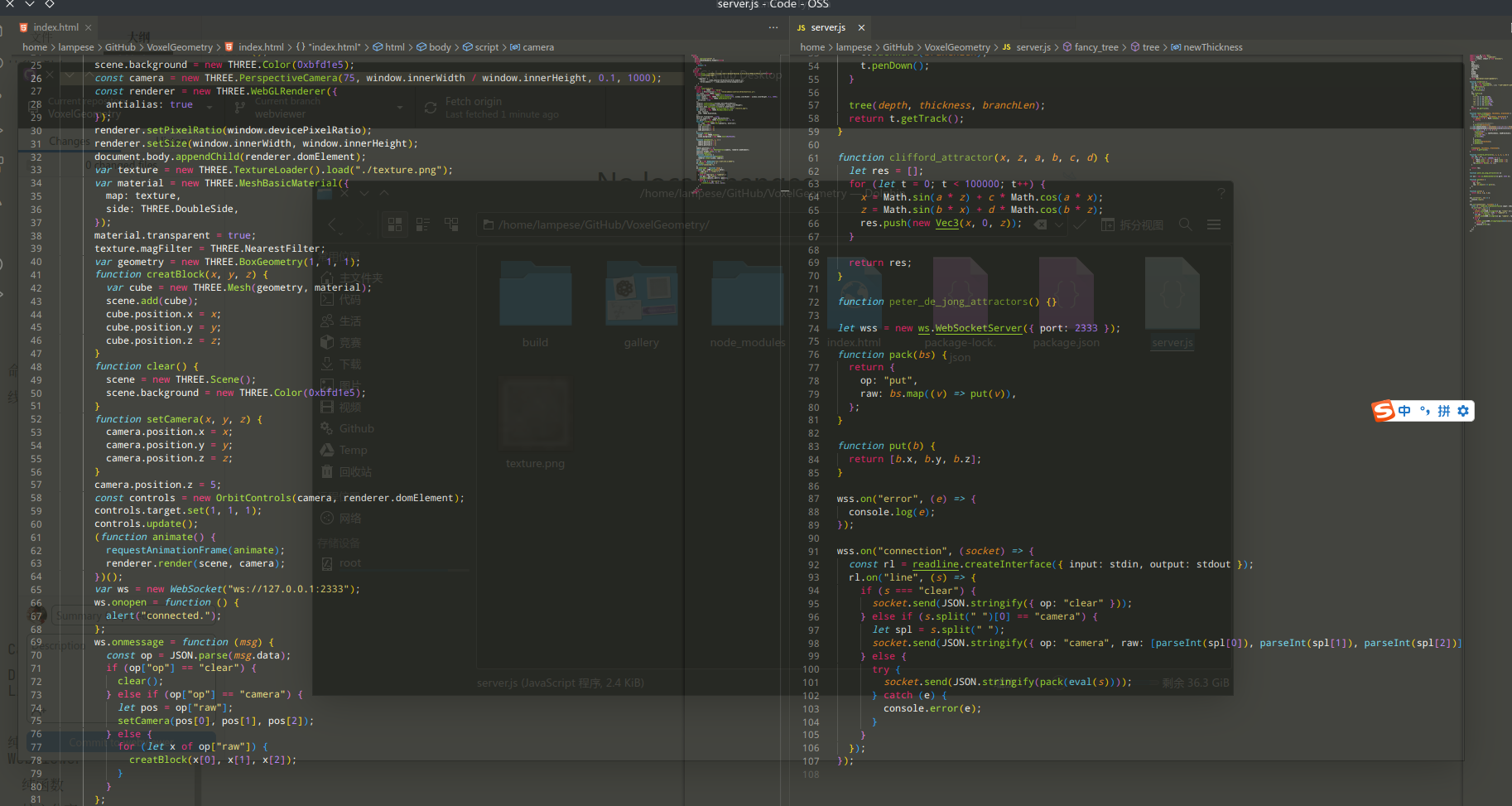Select the server.js editor tab
Screen dimensions: 1512x806
point(828,27)
